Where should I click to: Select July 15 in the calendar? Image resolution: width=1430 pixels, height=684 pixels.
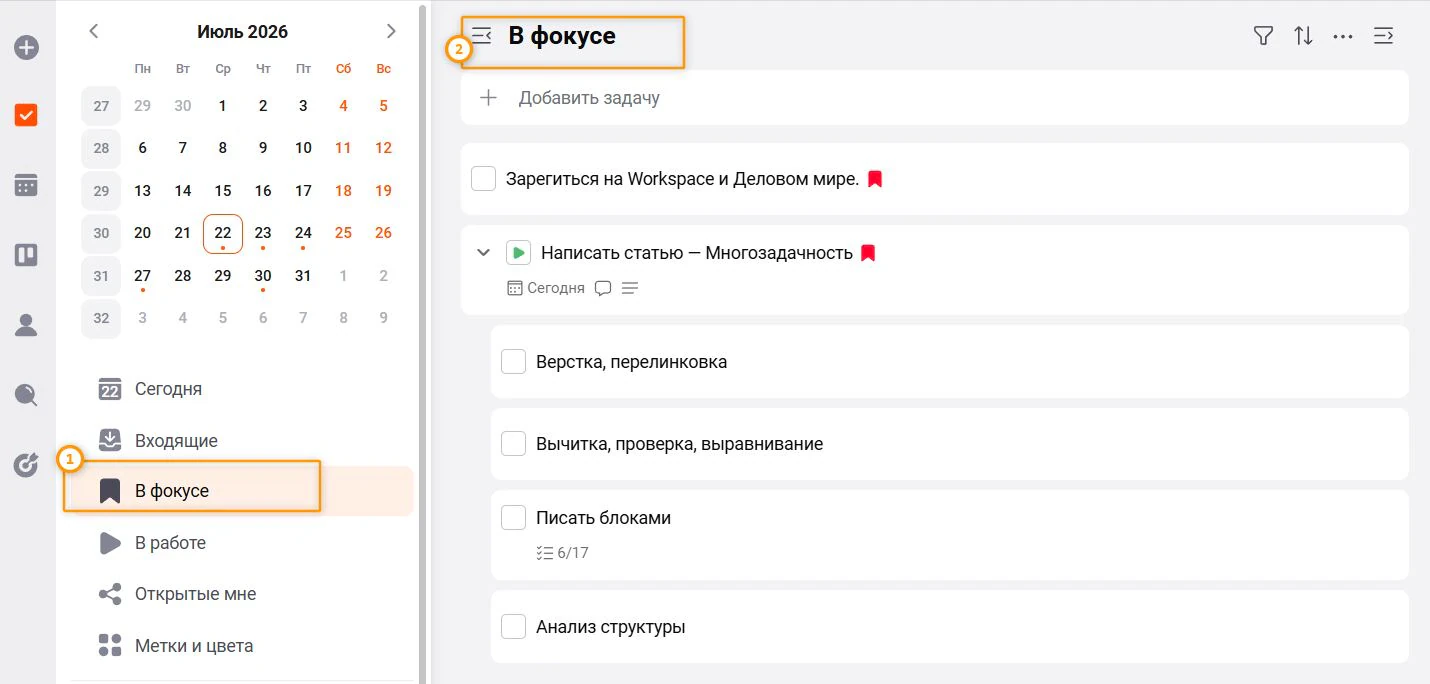(x=223, y=190)
